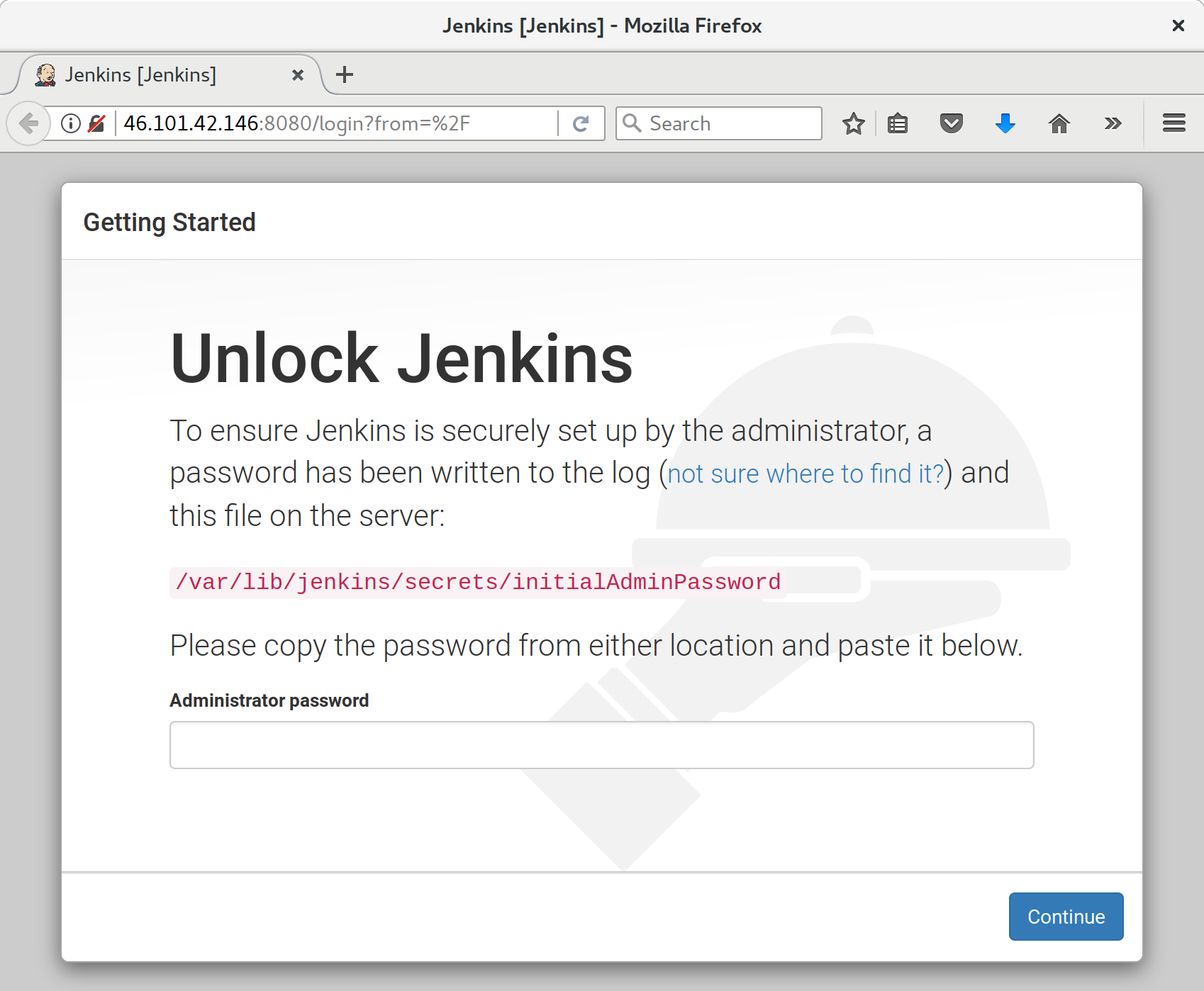Screen dimensions: 1204x991
Task: Open the site information icon in address bar
Action: pos(70,123)
